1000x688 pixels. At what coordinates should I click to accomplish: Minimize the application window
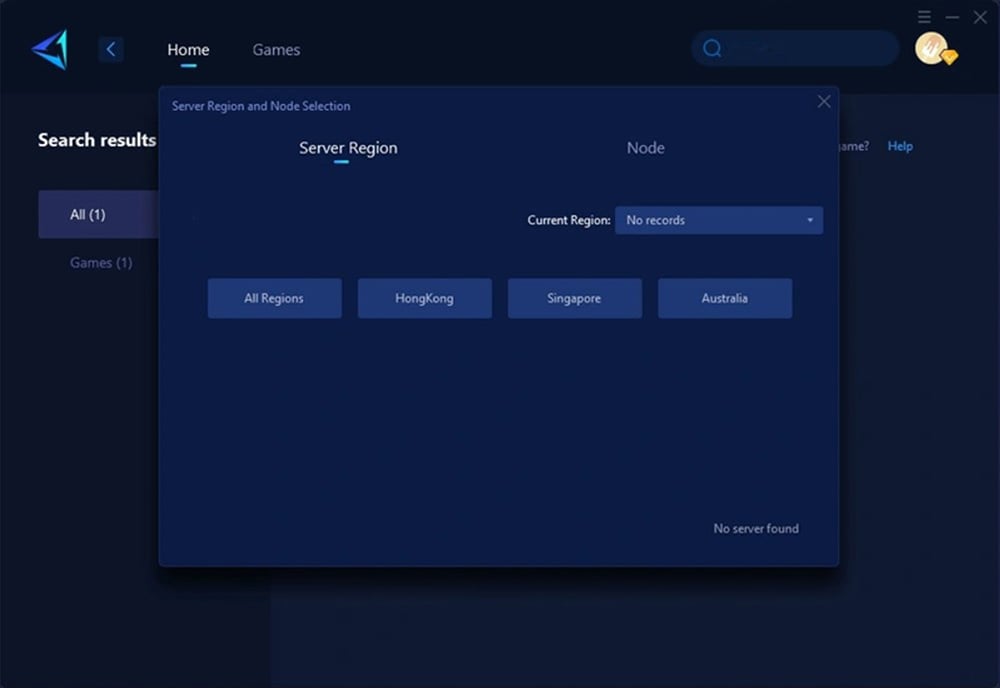pyautogui.click(x=952, y=17)
